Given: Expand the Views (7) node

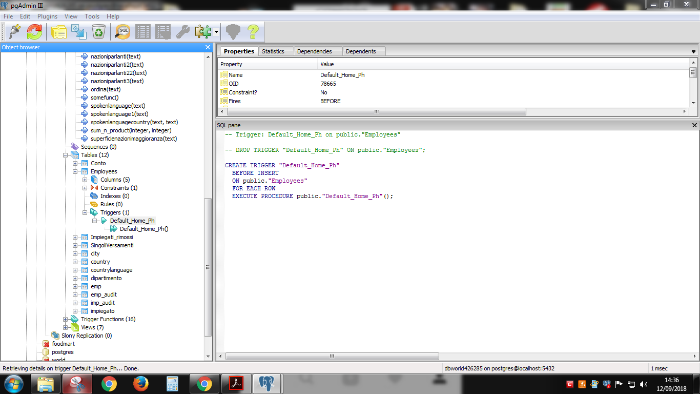Looking at the screenshot, I should (65, 328).
